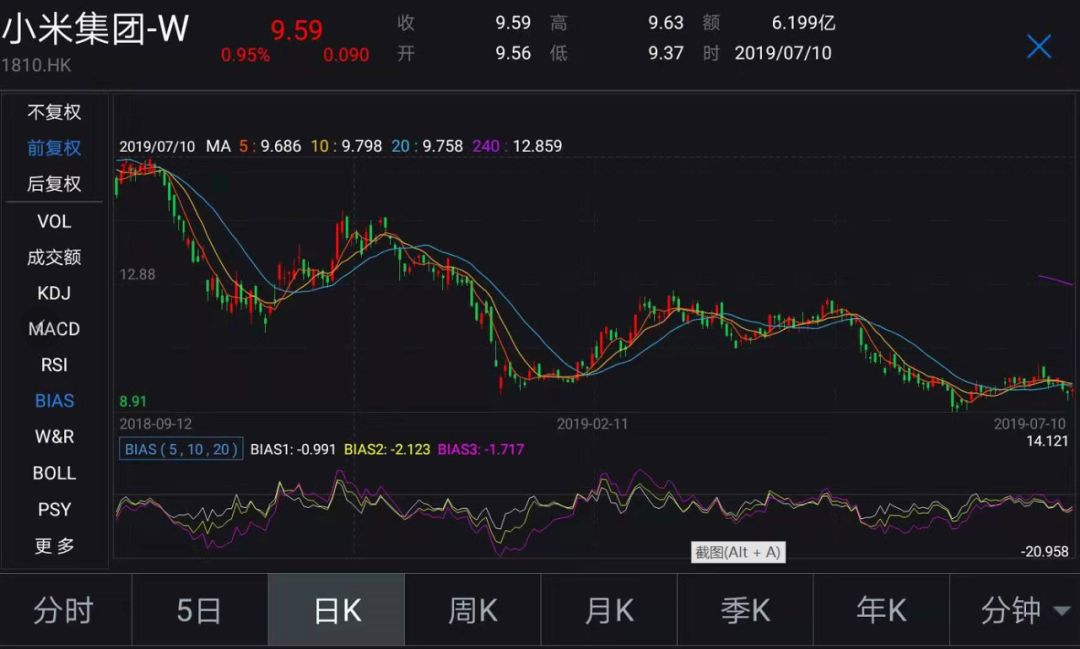Show the 成交额 indicator
Image resolution: width=1080 pixels, height=649 pixels.
point(54,257)
